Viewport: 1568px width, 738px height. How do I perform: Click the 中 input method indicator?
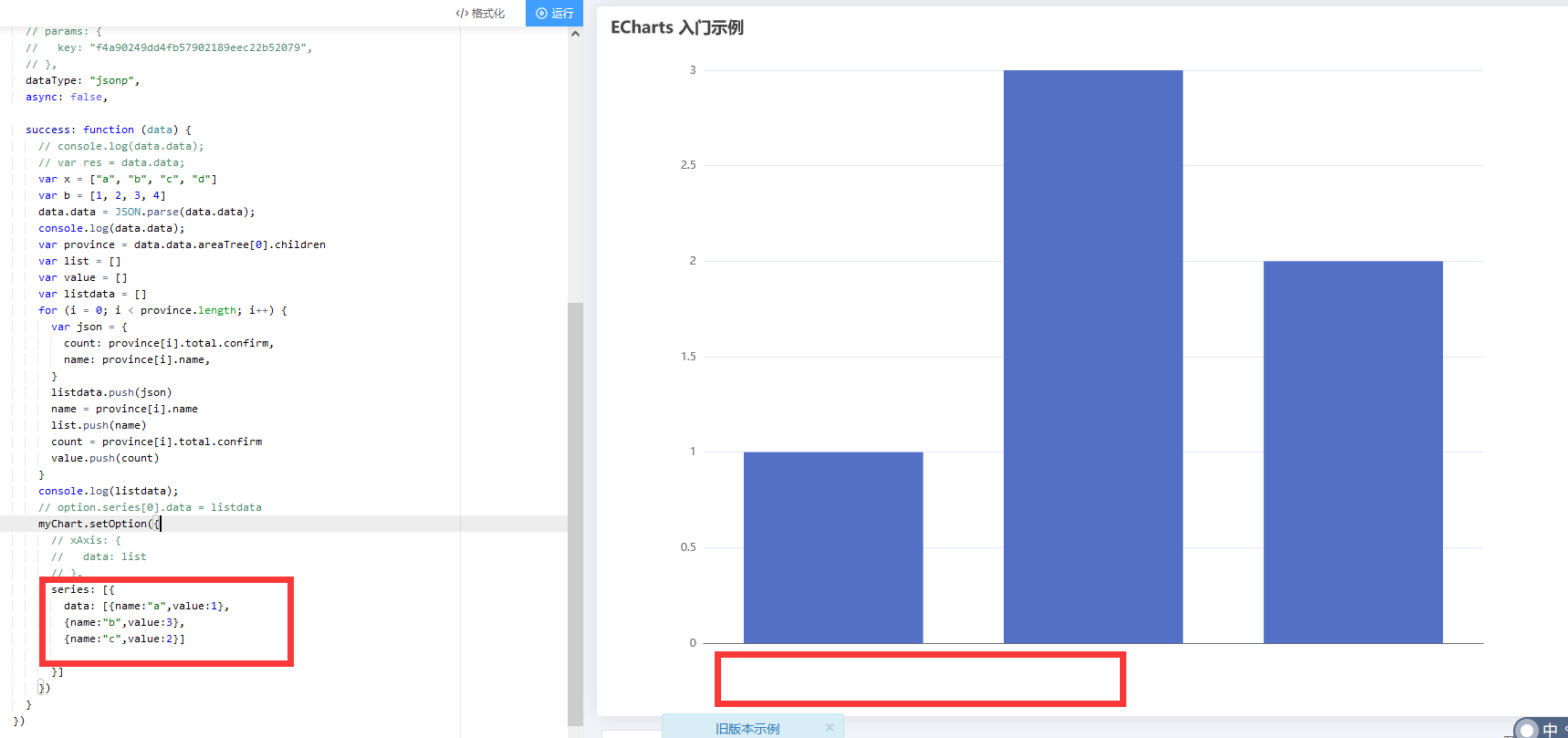click(x=1550, y=729)
